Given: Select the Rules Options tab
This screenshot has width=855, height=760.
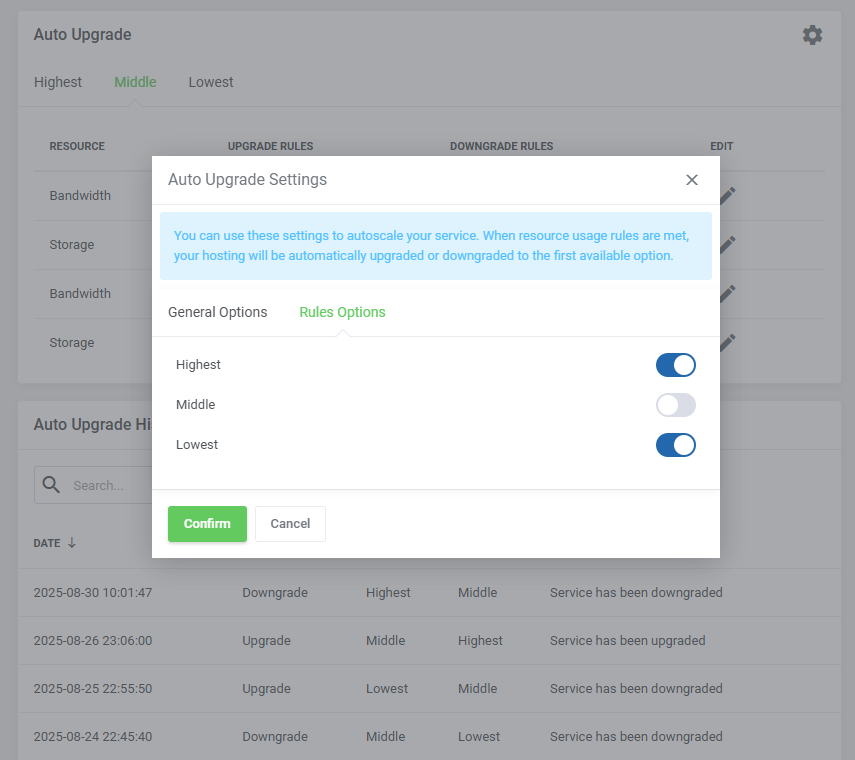Looking at the screenshot, I should pos(342,312).
